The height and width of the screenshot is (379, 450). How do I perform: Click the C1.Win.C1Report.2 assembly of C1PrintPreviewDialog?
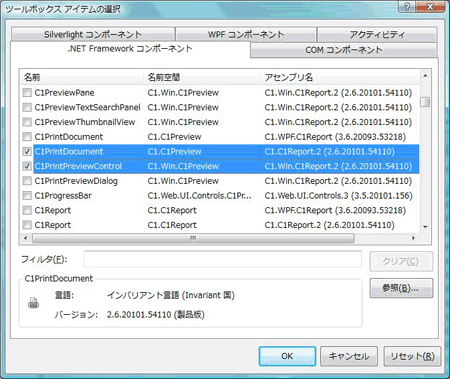pyautogui.click(x=338, y=181)
